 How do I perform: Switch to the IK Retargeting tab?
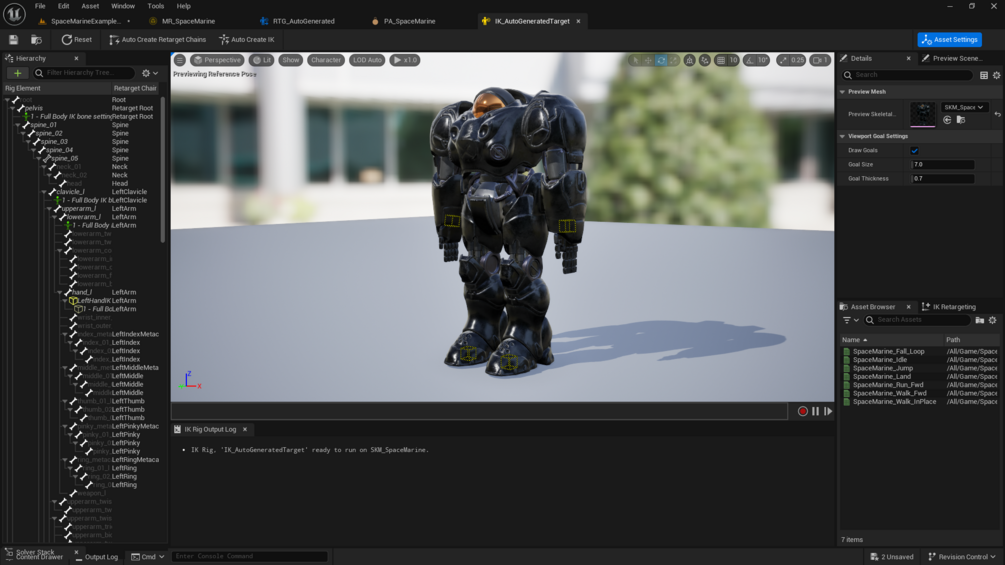[949, 307]
